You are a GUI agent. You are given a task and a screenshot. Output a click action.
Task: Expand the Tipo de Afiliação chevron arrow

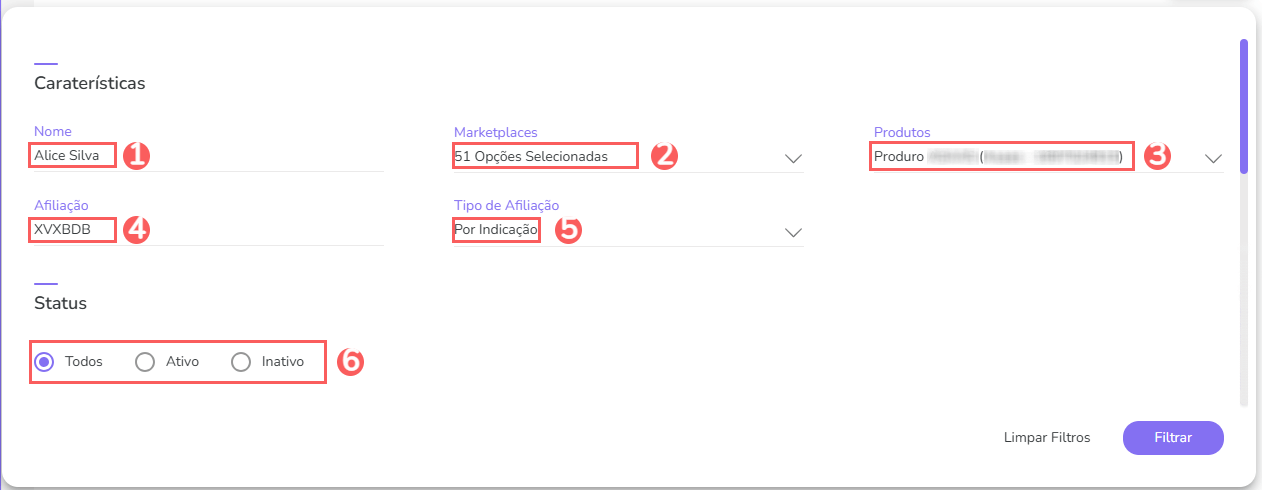coord(793,232)
